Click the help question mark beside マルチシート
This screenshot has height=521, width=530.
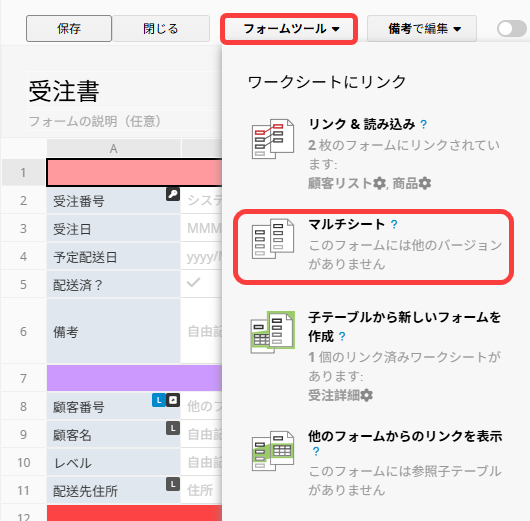point(394,224)
